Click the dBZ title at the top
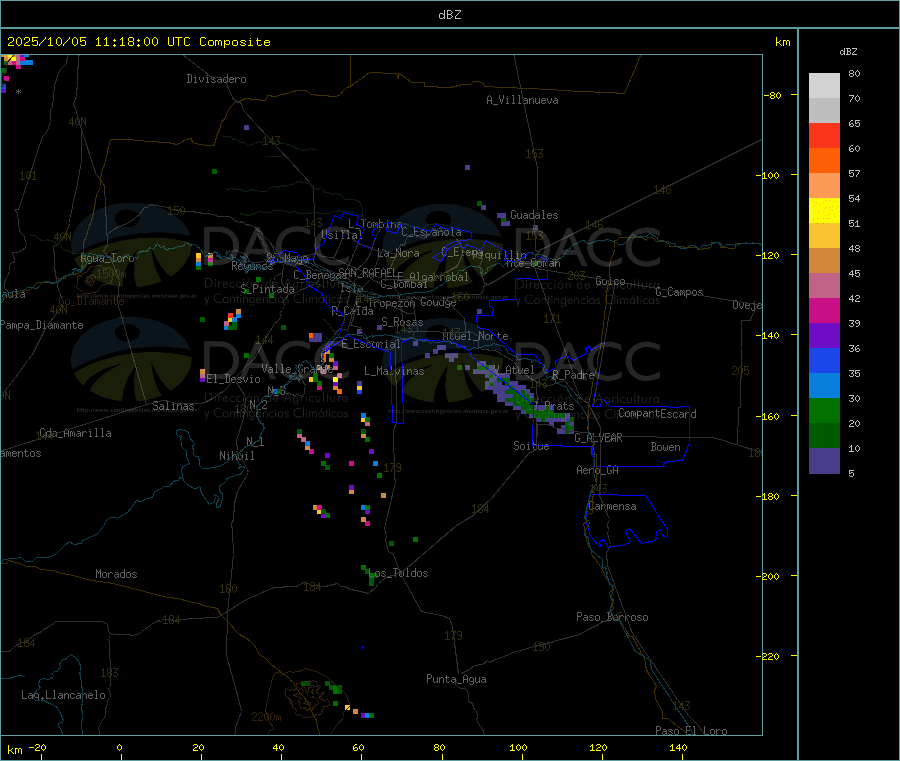This screenshot has width=900, height=761. (x=449, y=15)
